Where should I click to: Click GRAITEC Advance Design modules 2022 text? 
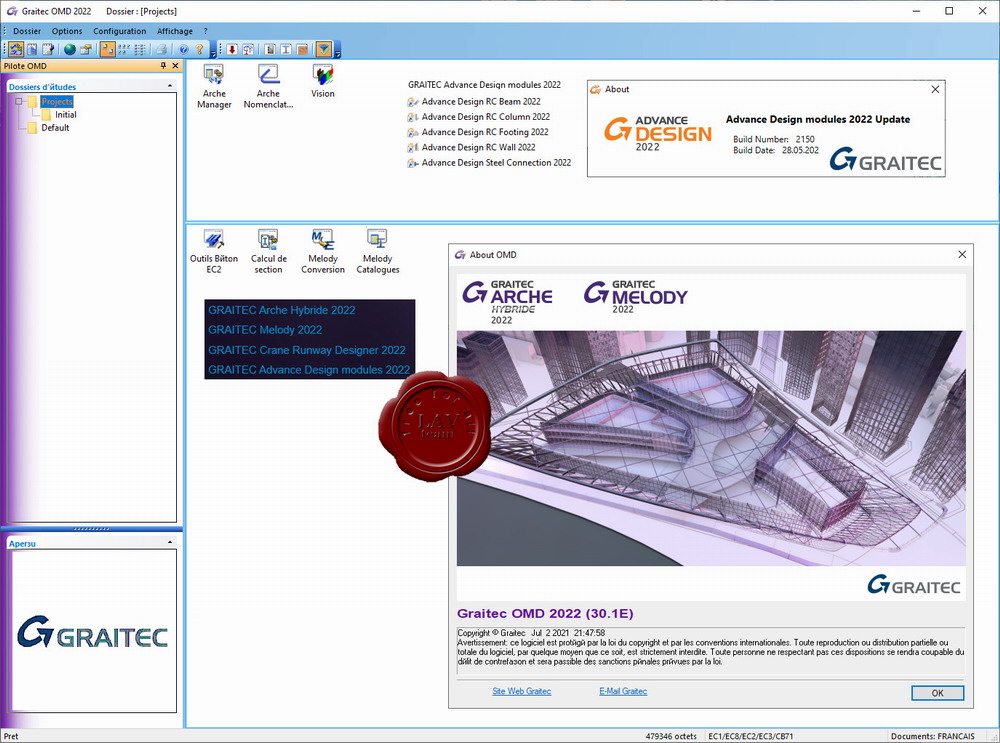(309, 369)
